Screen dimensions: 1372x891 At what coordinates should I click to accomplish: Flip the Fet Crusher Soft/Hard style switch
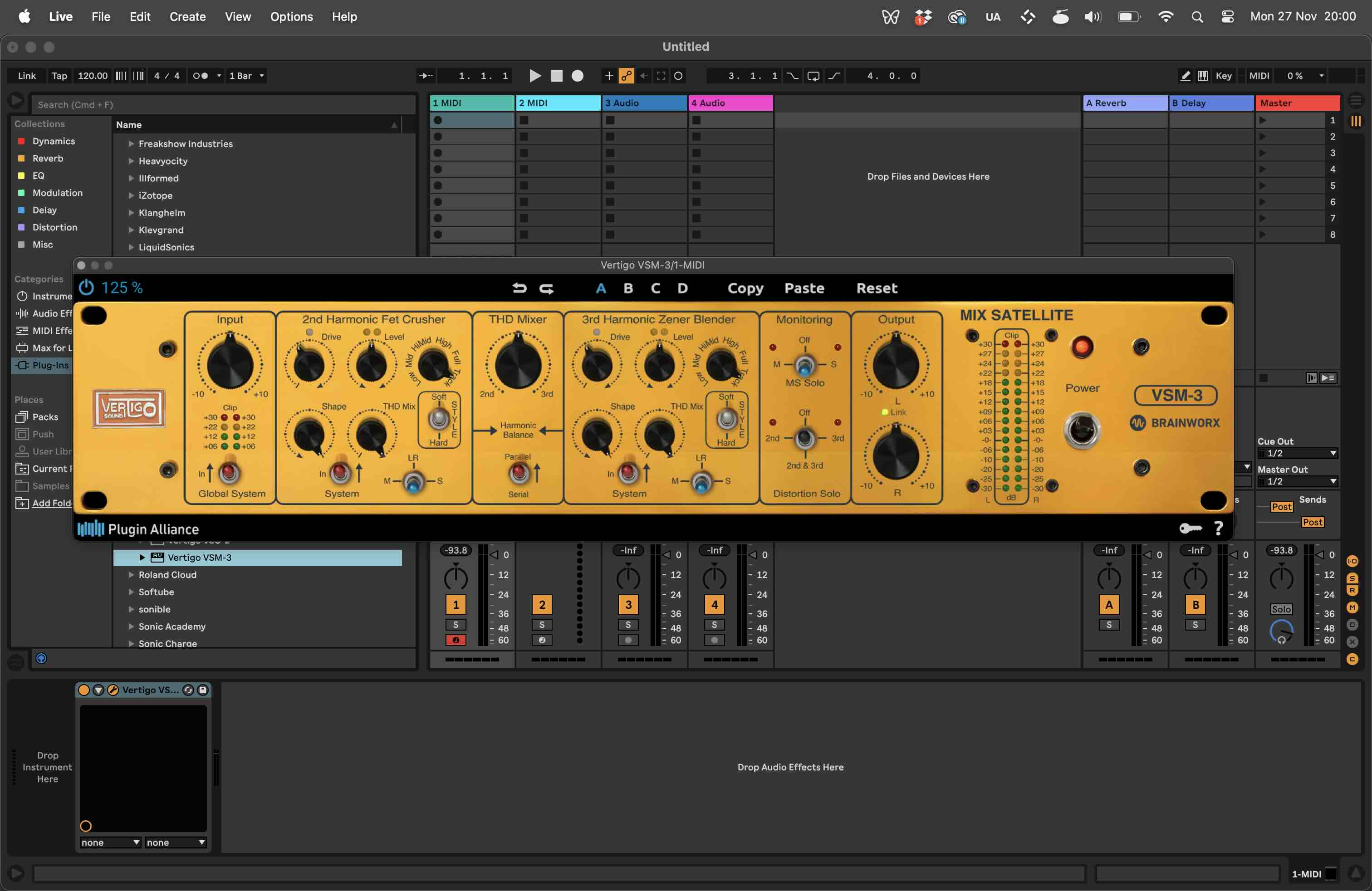tap(439, 419)
